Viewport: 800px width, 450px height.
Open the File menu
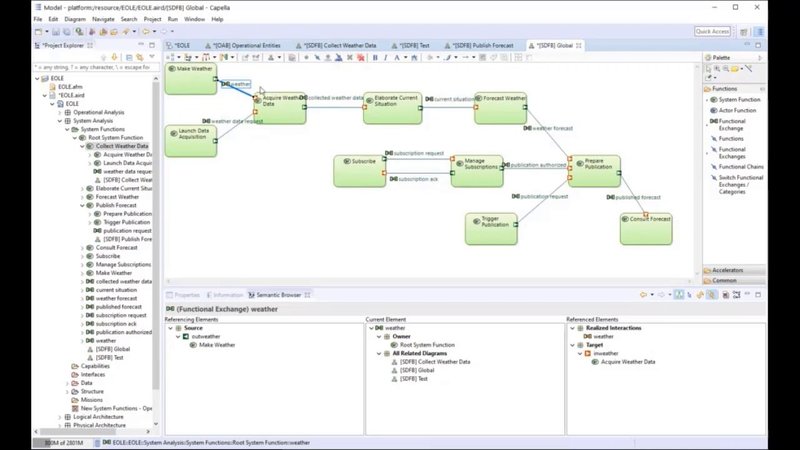38,19
